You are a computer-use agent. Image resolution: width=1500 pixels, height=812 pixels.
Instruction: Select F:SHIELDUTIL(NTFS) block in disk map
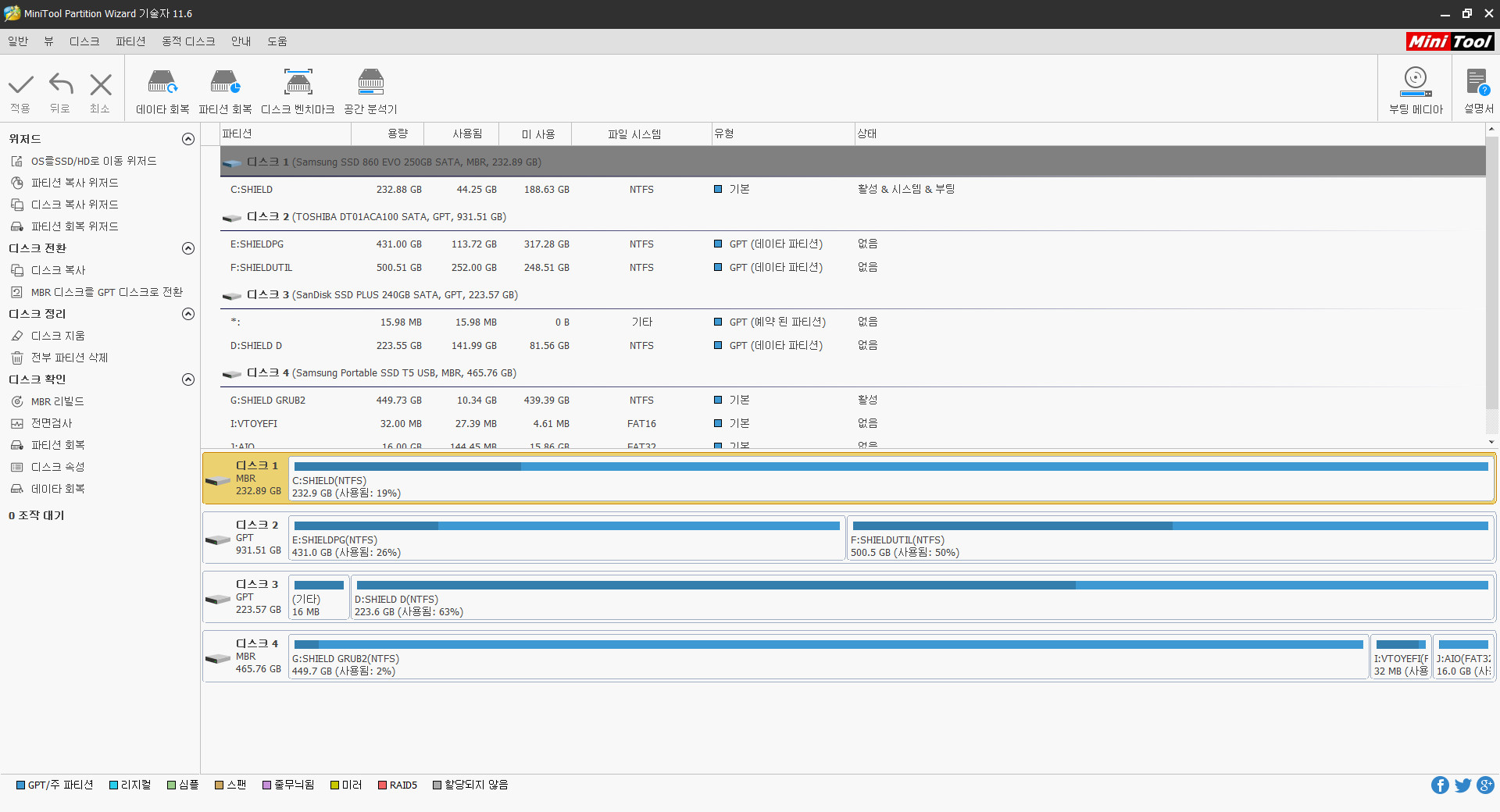pos(1170,538)
